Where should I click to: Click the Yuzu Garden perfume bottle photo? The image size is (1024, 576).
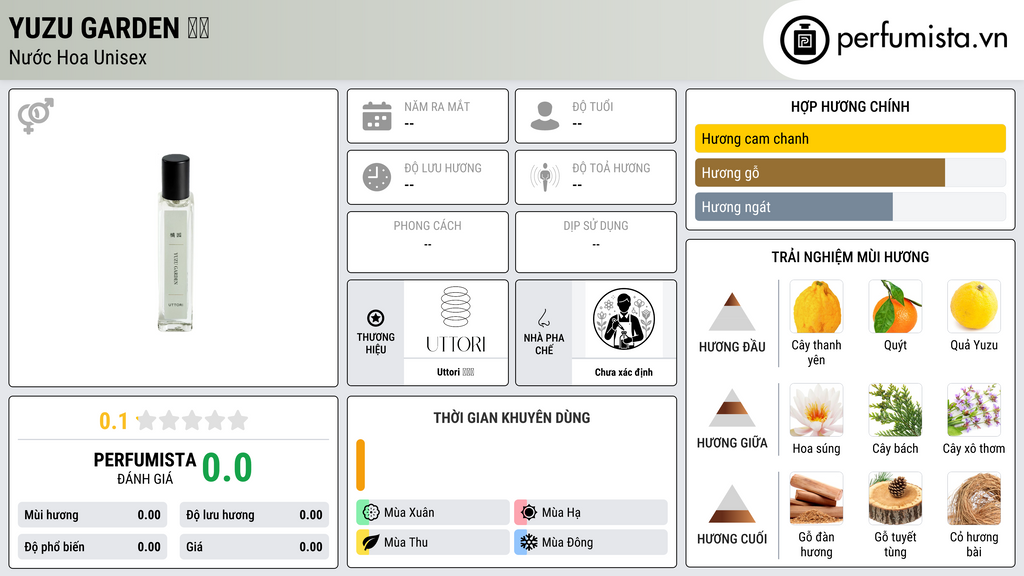click(x=175, y=242)
